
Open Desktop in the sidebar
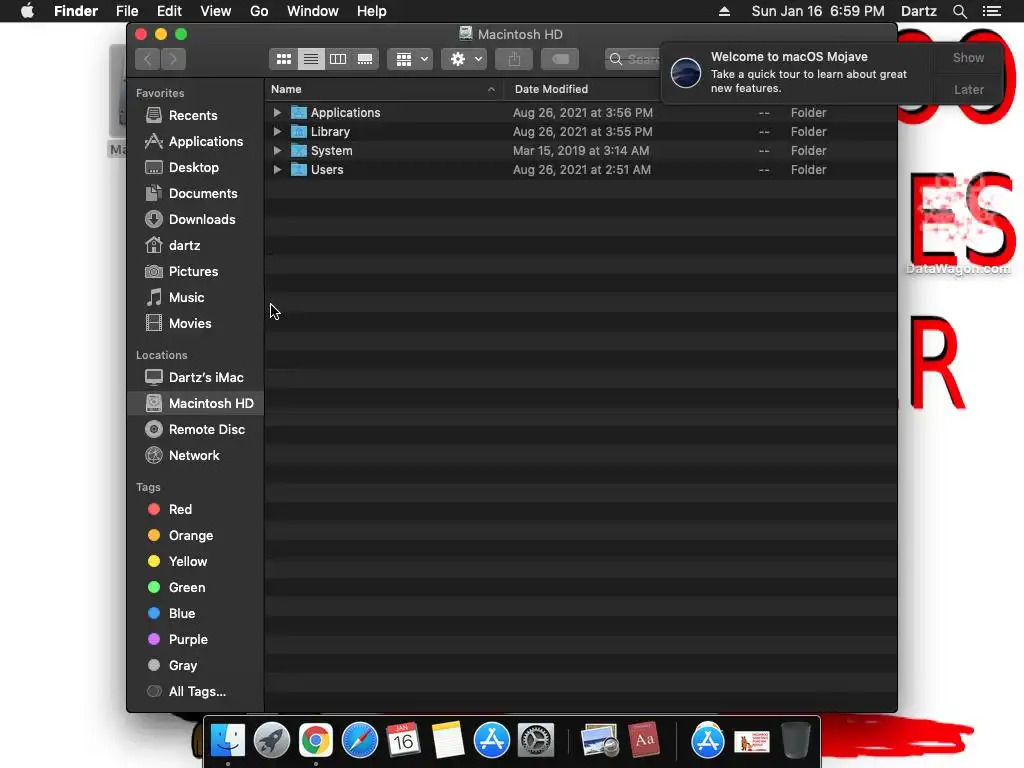195,167
